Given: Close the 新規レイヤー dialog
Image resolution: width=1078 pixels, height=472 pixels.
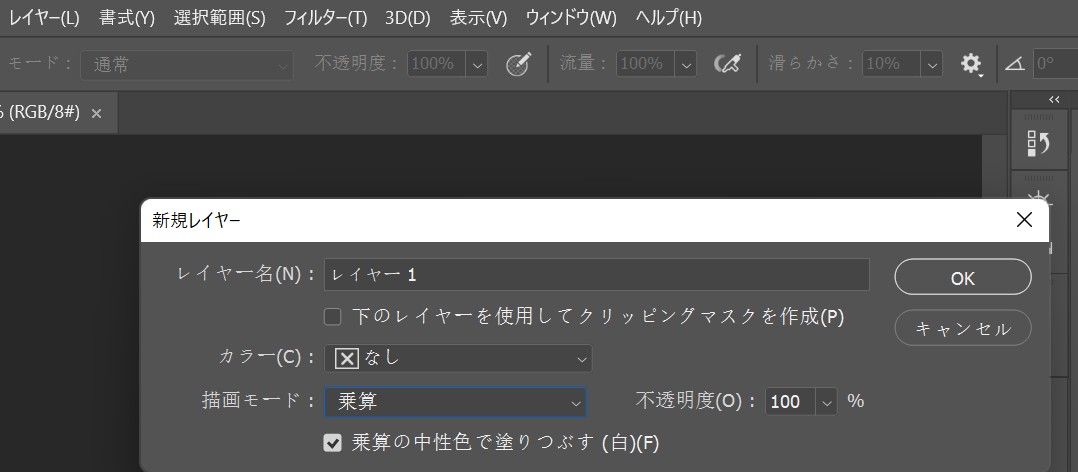Looking at the screenshot, I should coord(1024,220).
